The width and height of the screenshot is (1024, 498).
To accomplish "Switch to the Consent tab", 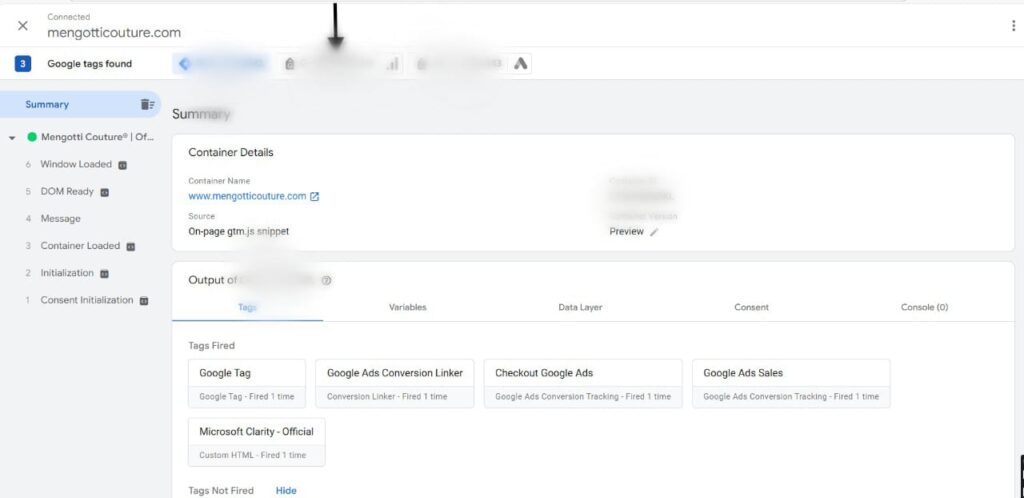I will [751, 307].
